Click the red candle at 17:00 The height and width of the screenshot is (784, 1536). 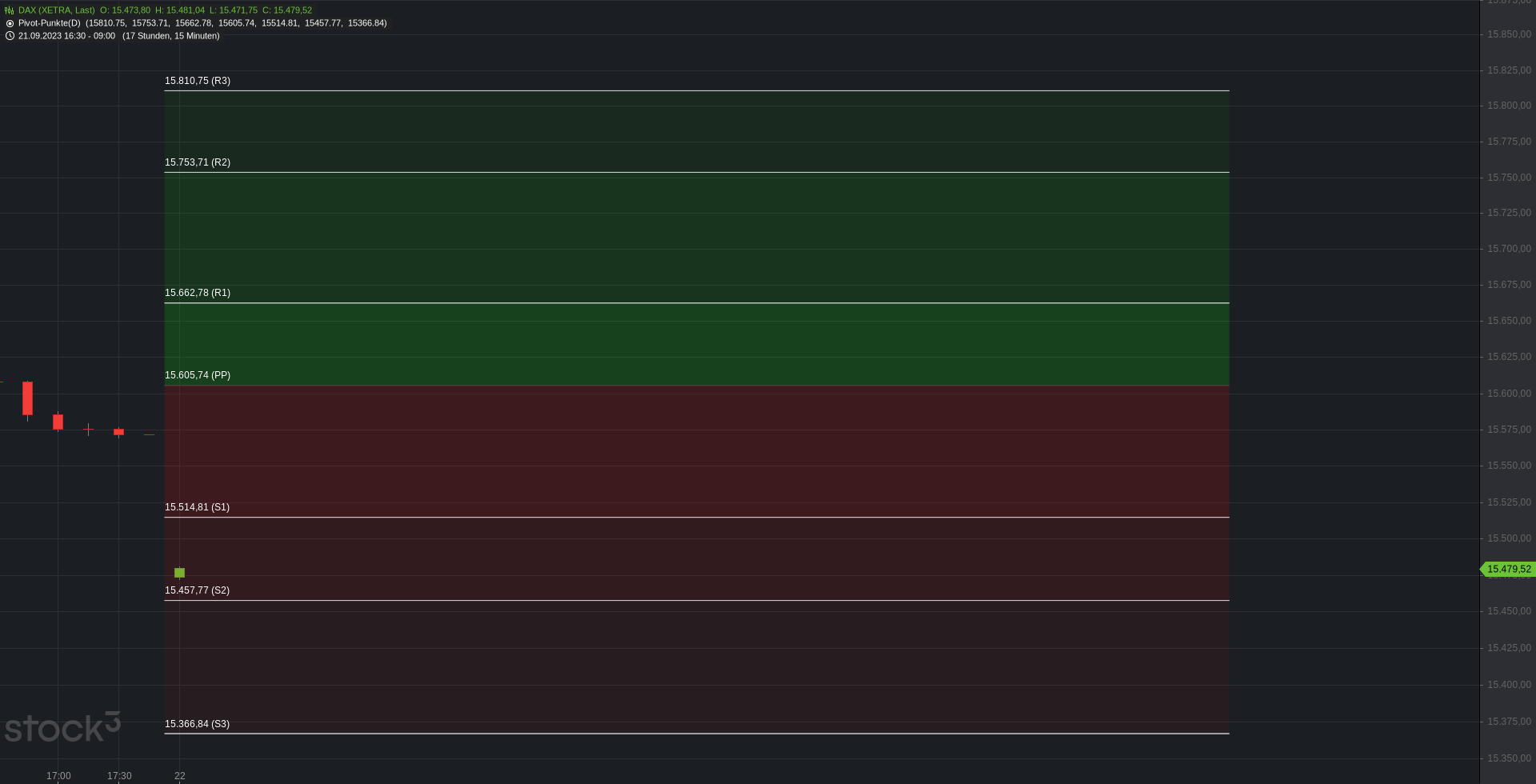tap(58, 422)
